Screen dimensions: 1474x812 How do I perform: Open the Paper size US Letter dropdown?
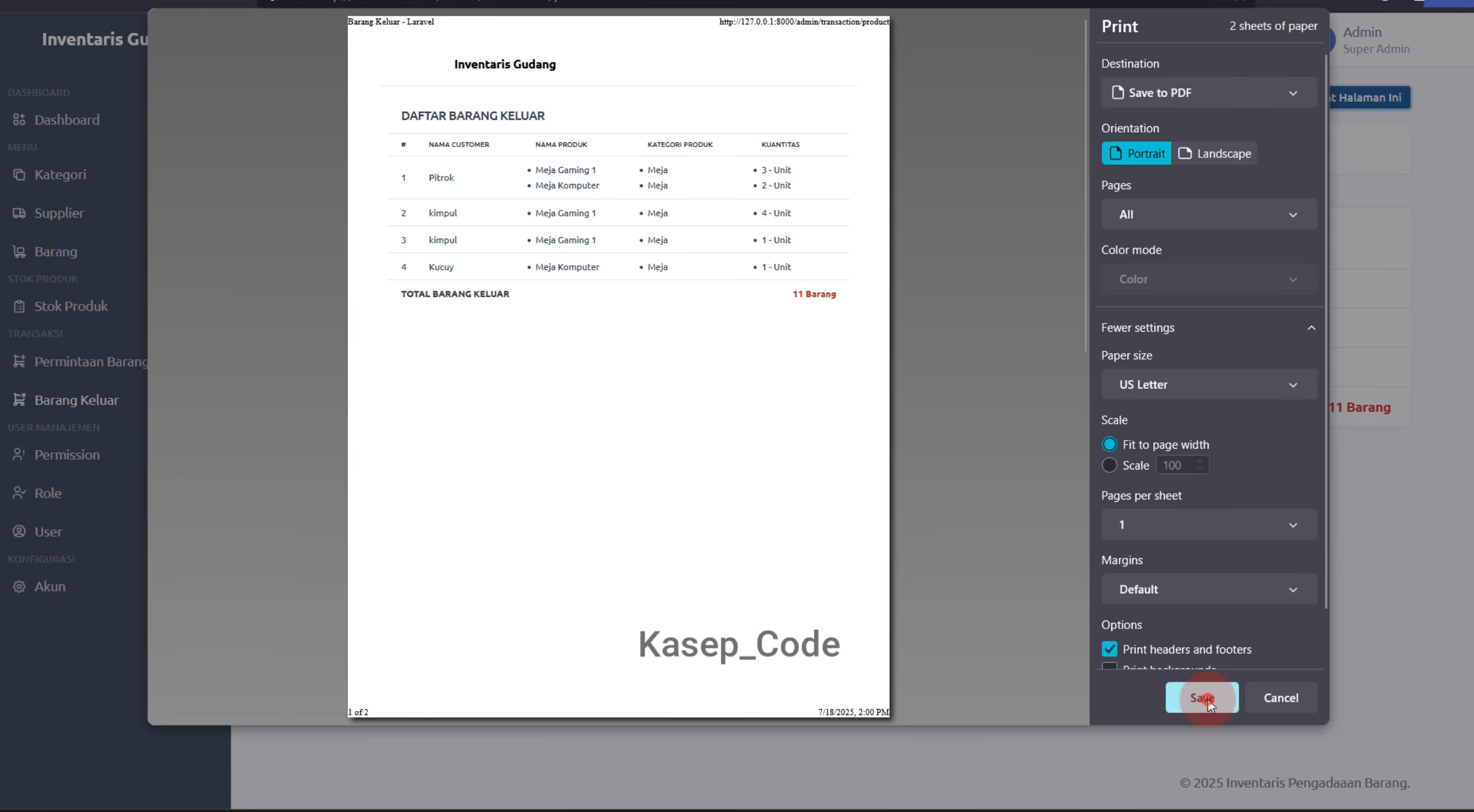coord(1209,385)
